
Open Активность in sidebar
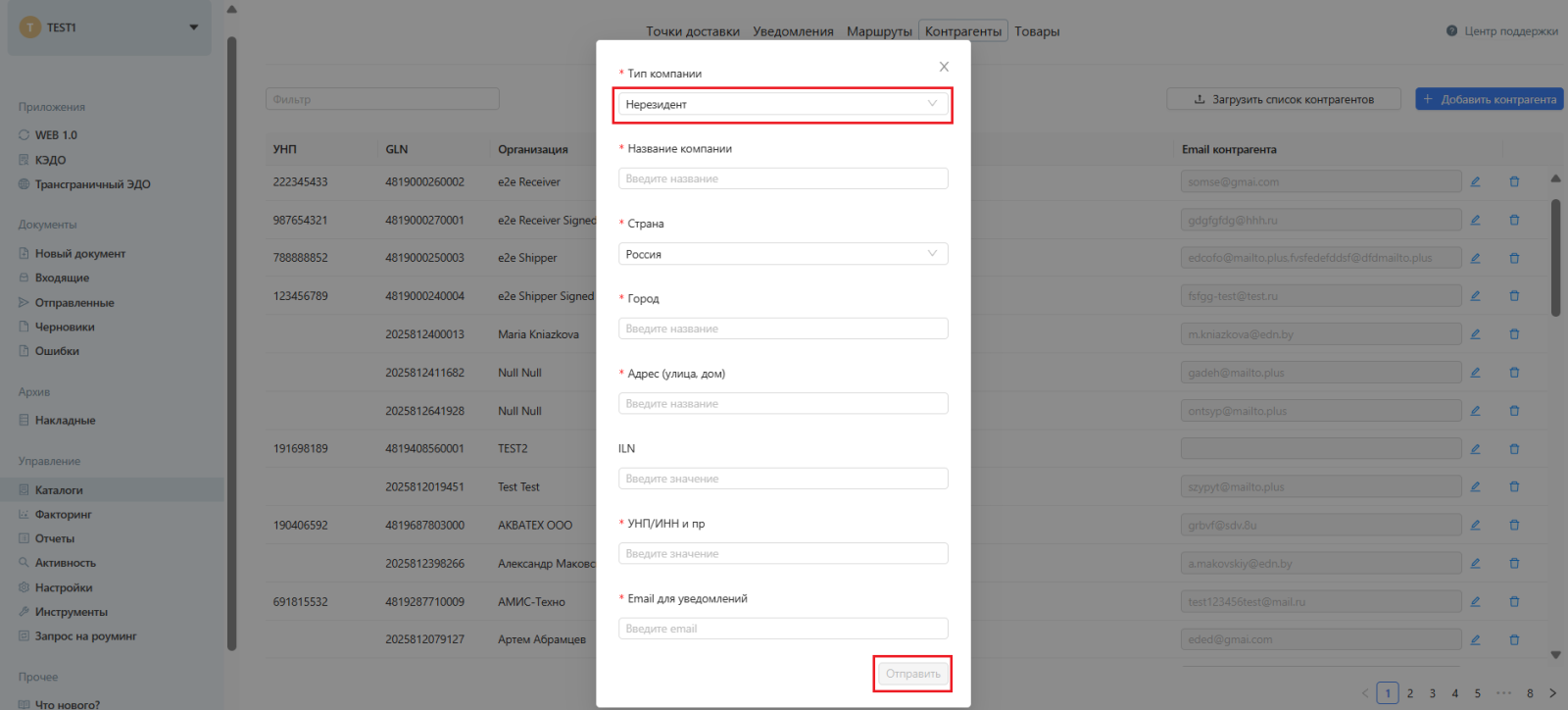(x=57, y=563)
